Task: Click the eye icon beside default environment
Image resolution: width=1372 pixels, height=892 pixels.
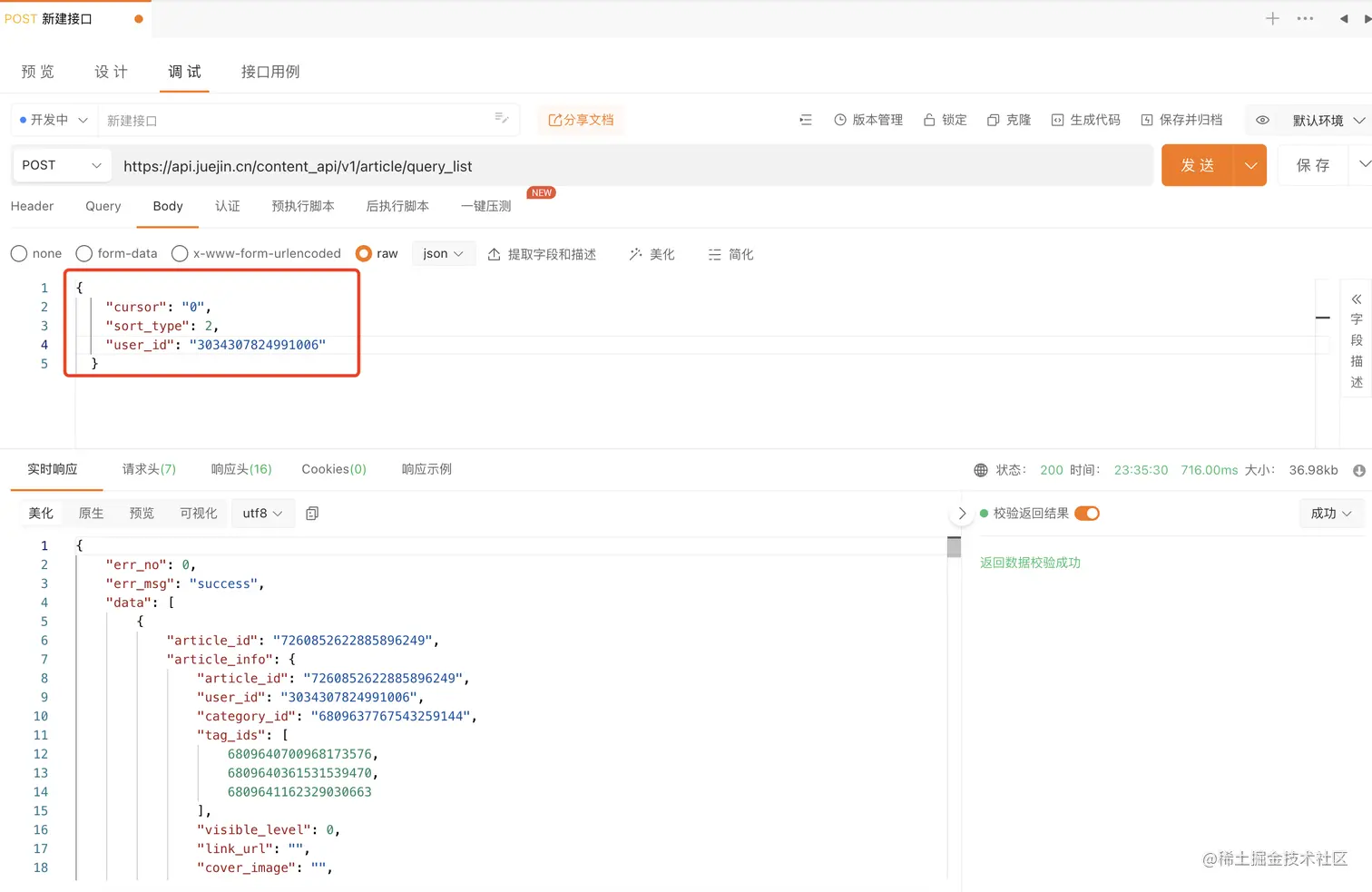Action: 1262,120
